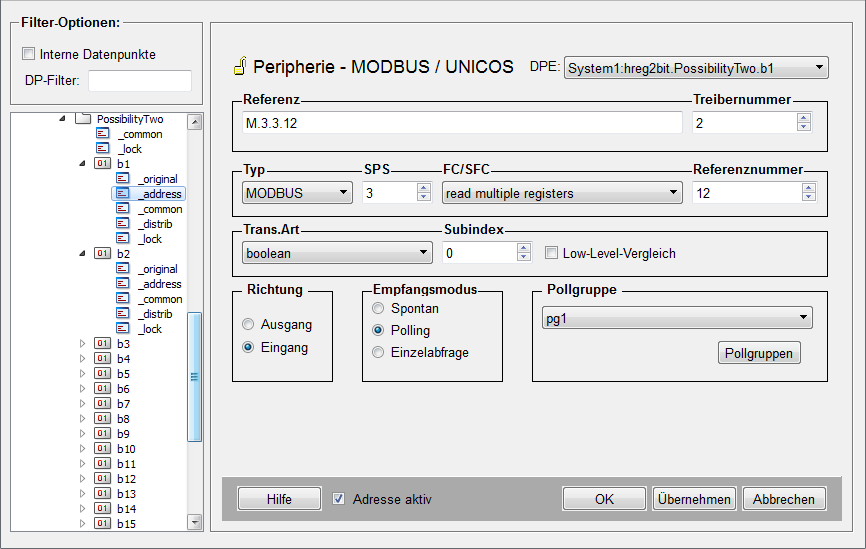Screen dimensions: 866x549
Task: Open the DPE dropdown list
Action: pyautogui.click(x=696, y=68)
